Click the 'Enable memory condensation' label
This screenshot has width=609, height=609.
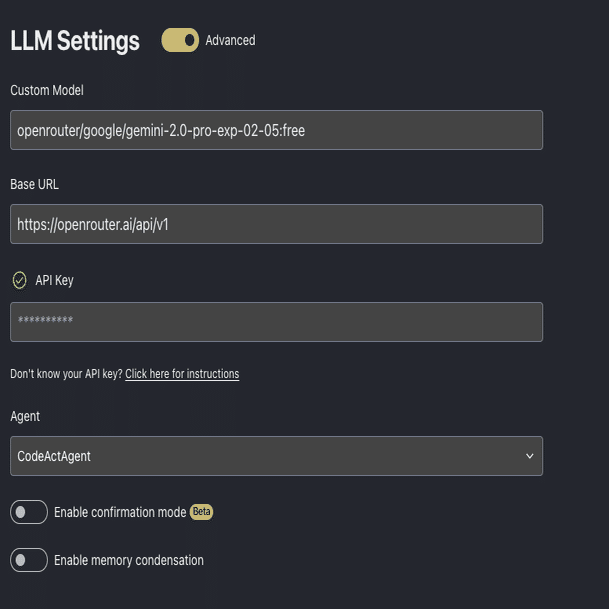(129, 560)
